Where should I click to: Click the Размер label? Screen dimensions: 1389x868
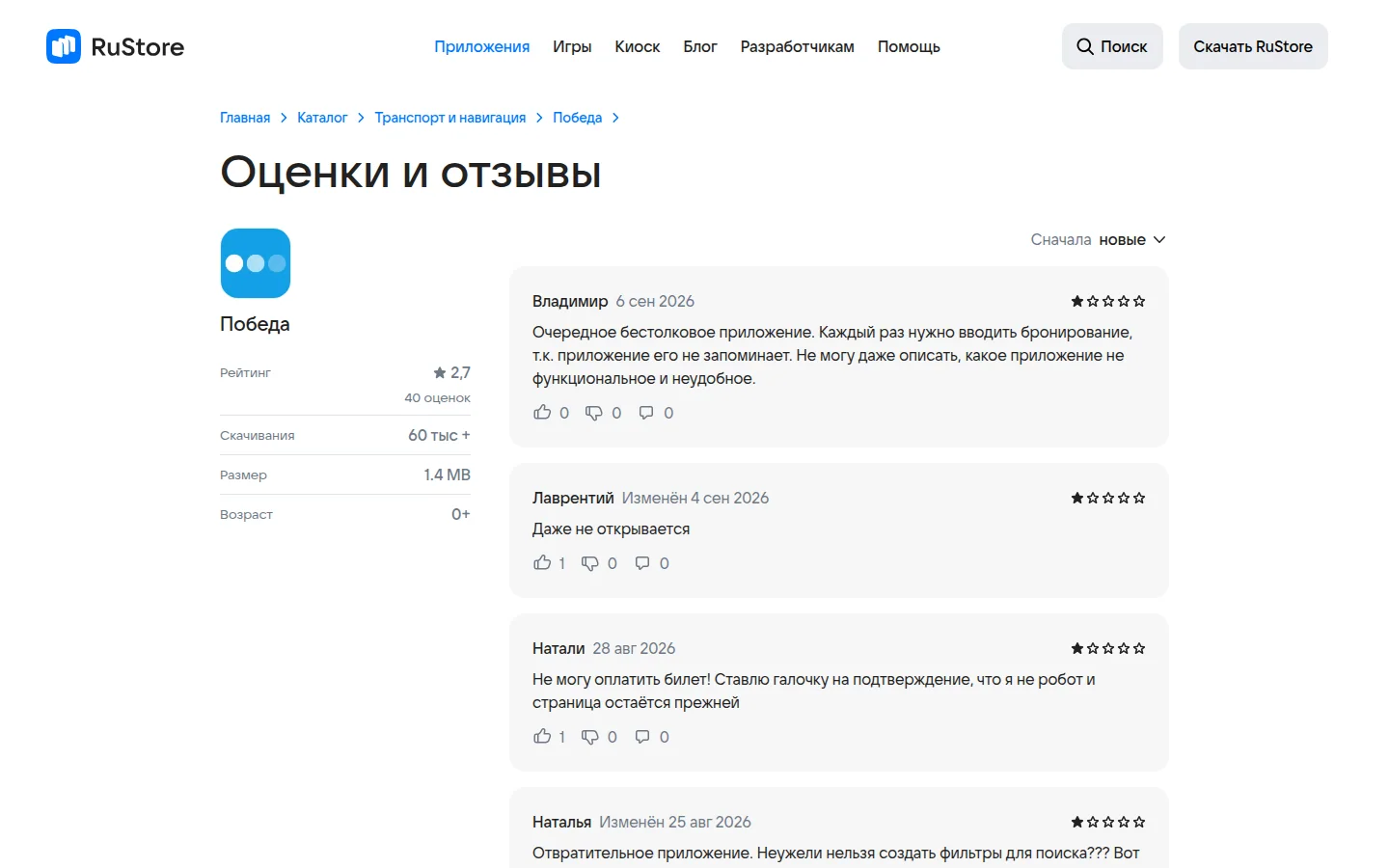(243, 475)
